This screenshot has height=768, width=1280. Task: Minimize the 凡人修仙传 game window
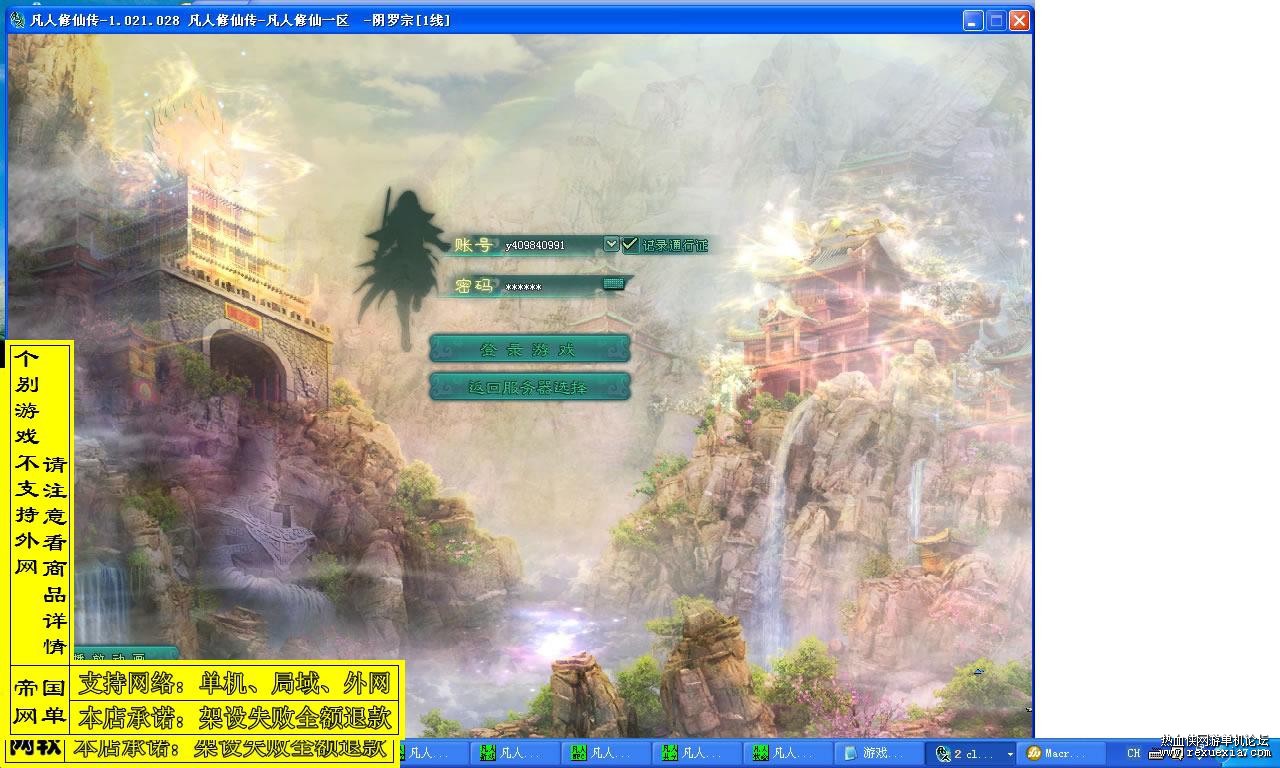tap(974, 20)
